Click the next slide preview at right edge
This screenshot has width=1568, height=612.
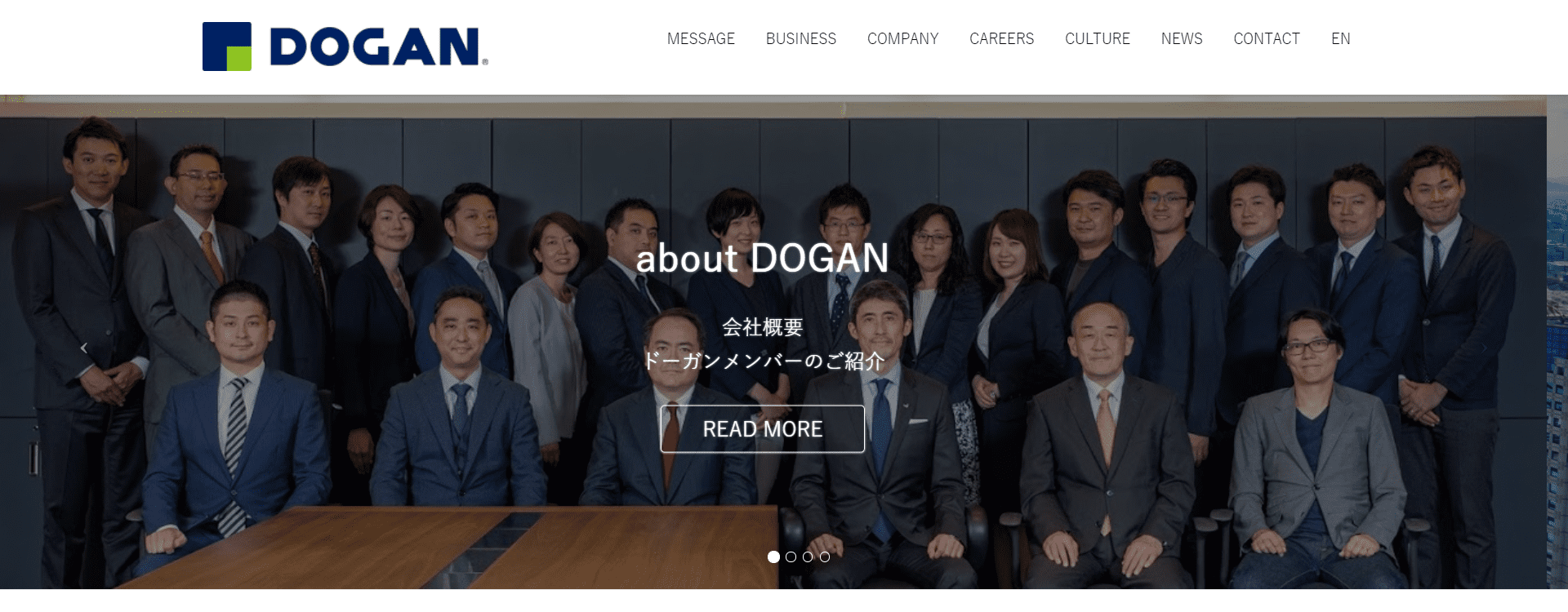(1557, 343)
